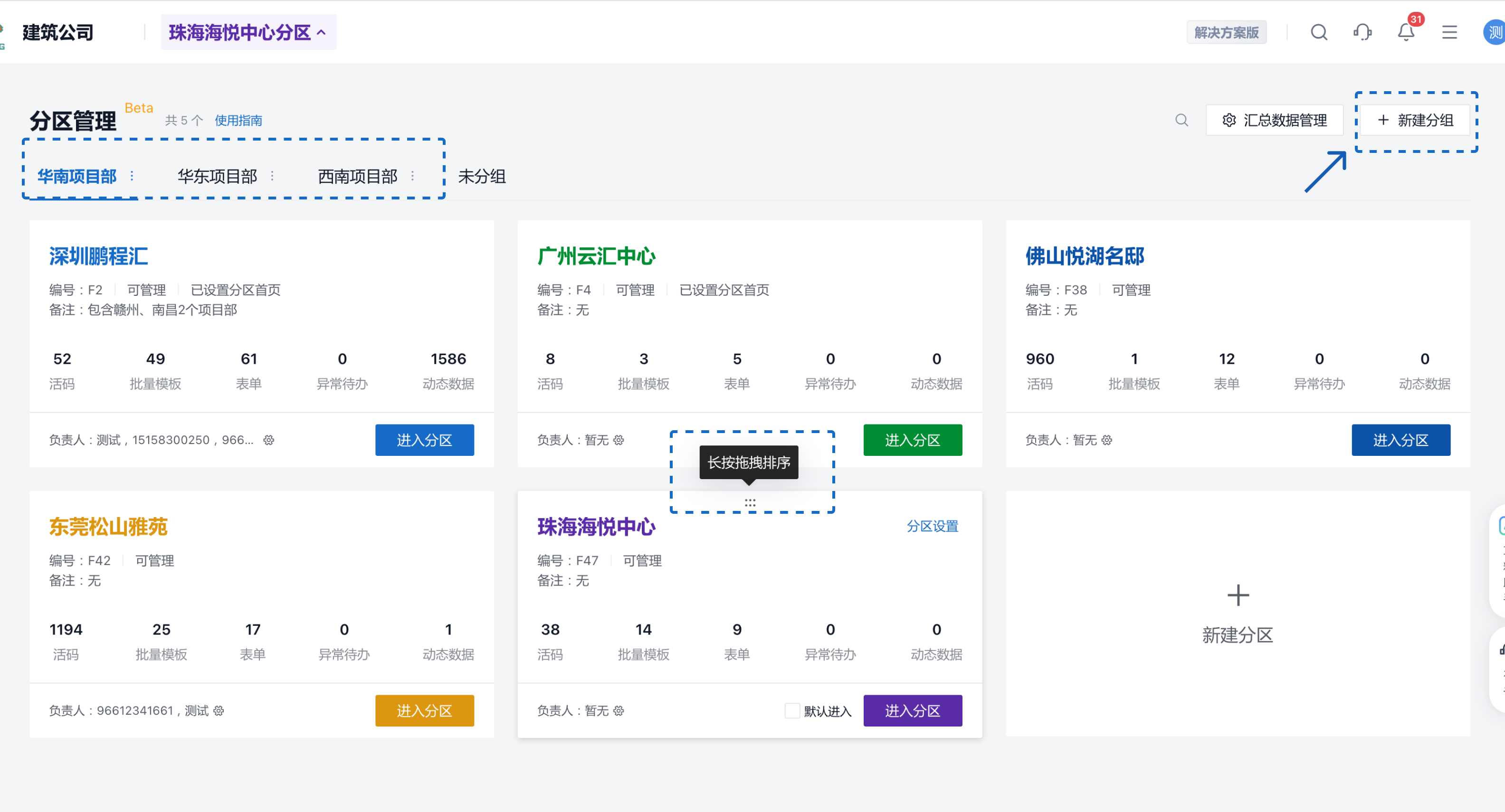Screen dimensions: 1505x812
Task: Open 分区设置 link on 珠海海悦中心
Action: pyautogui.click(x=933, y=526)
